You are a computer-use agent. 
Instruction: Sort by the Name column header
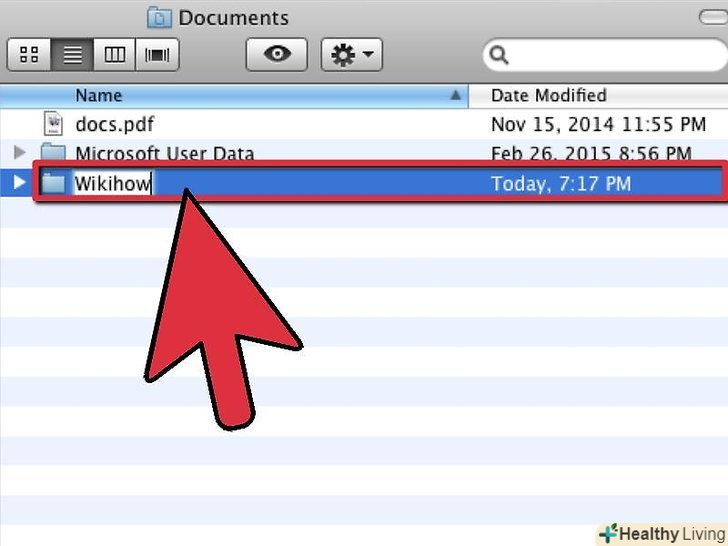tap(234, 96)
